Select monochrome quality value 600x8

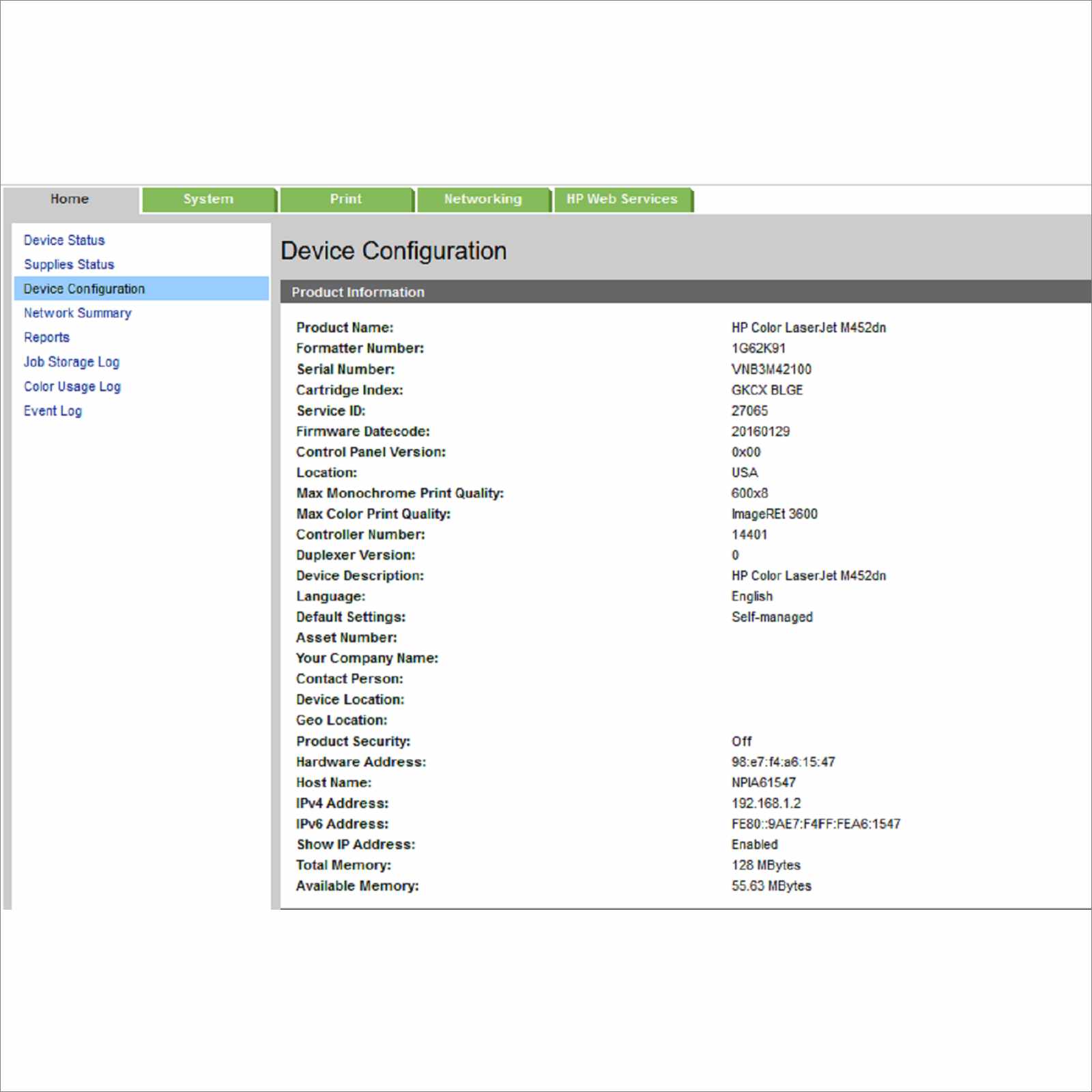tap(749, 493)
